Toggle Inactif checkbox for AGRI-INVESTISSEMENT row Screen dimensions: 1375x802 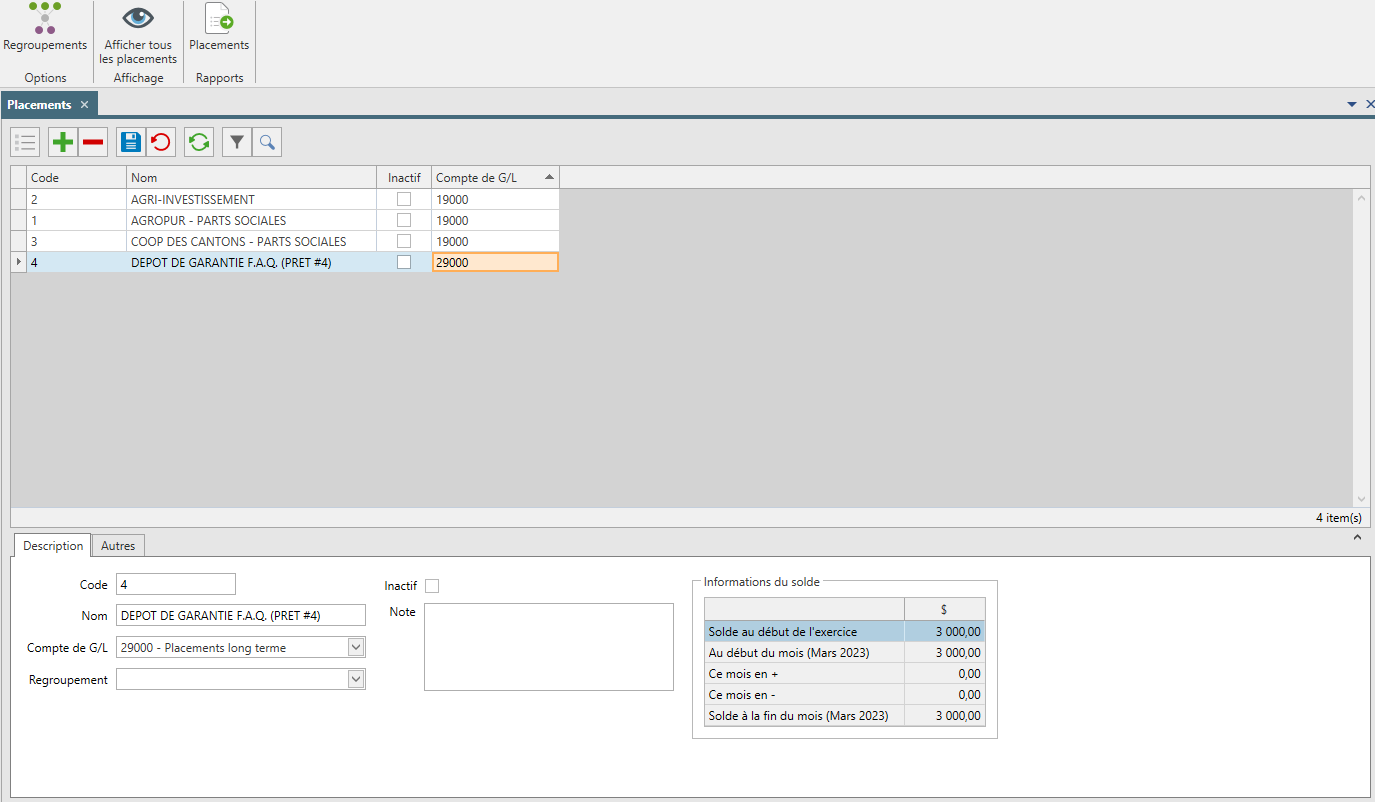[404, 199]
